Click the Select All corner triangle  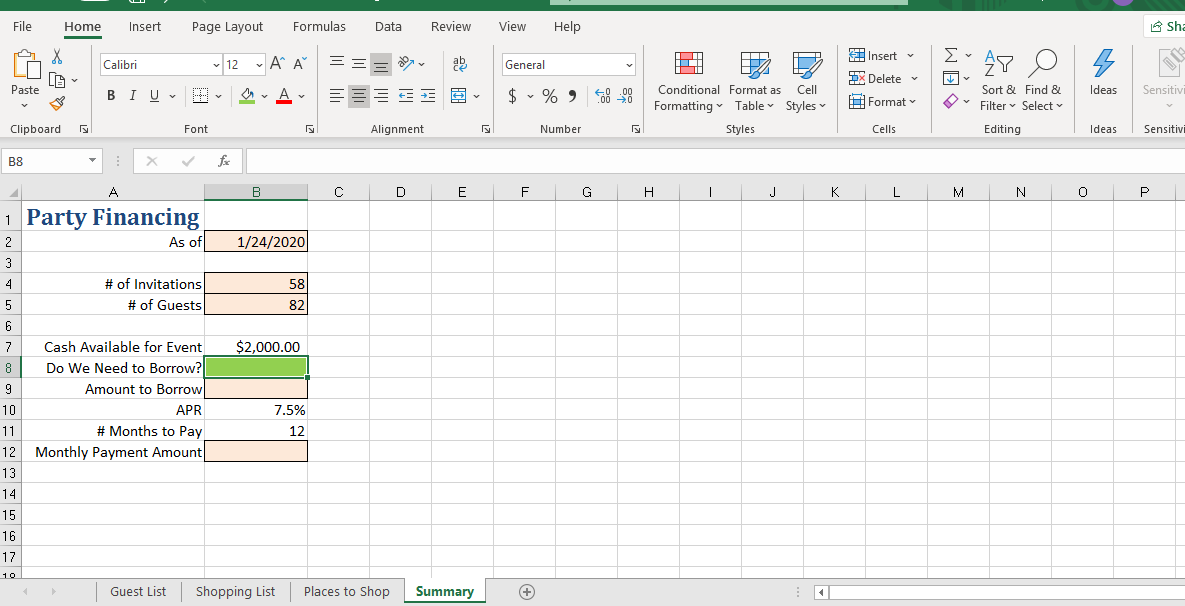pos(11,192)
